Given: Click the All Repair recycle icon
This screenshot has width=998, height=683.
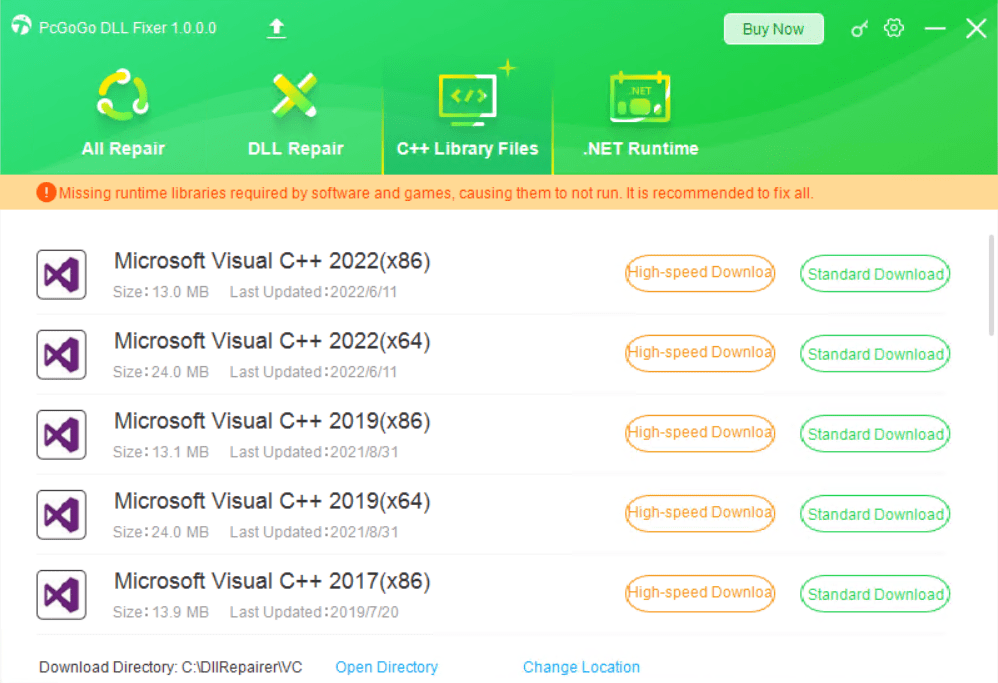Looking at the screenshot, I should pyautogui.click(x=123, y=95).
